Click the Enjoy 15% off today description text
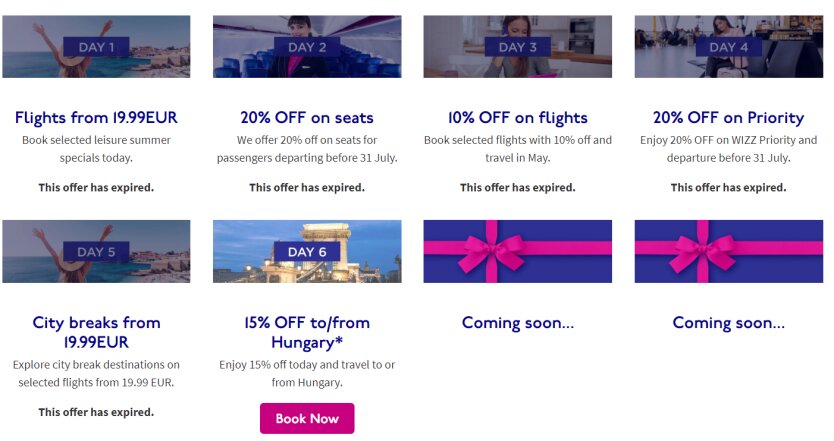This screenshot has width=834, height=441. point(307,373)
